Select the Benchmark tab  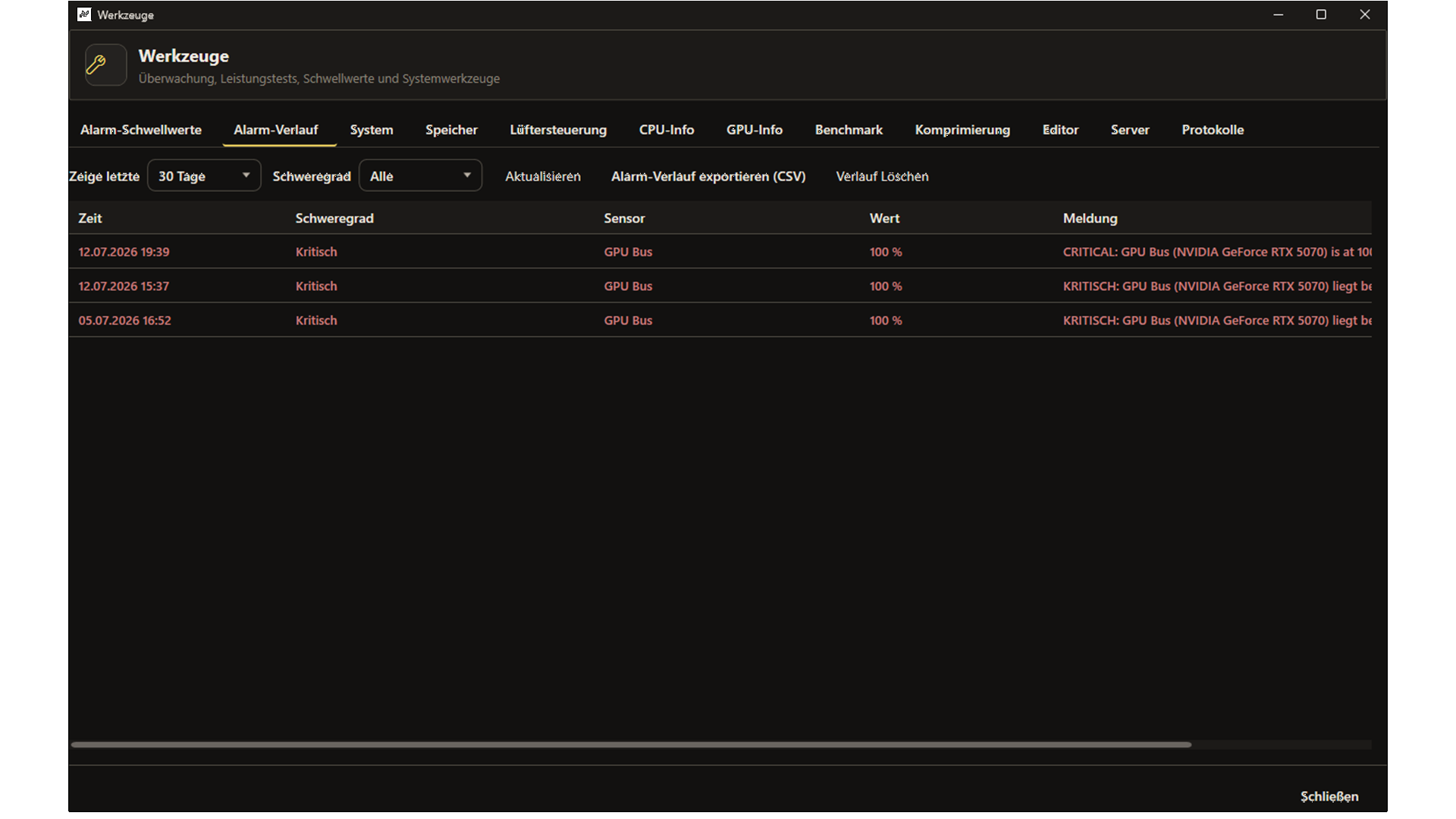click(x=849, y=130)
